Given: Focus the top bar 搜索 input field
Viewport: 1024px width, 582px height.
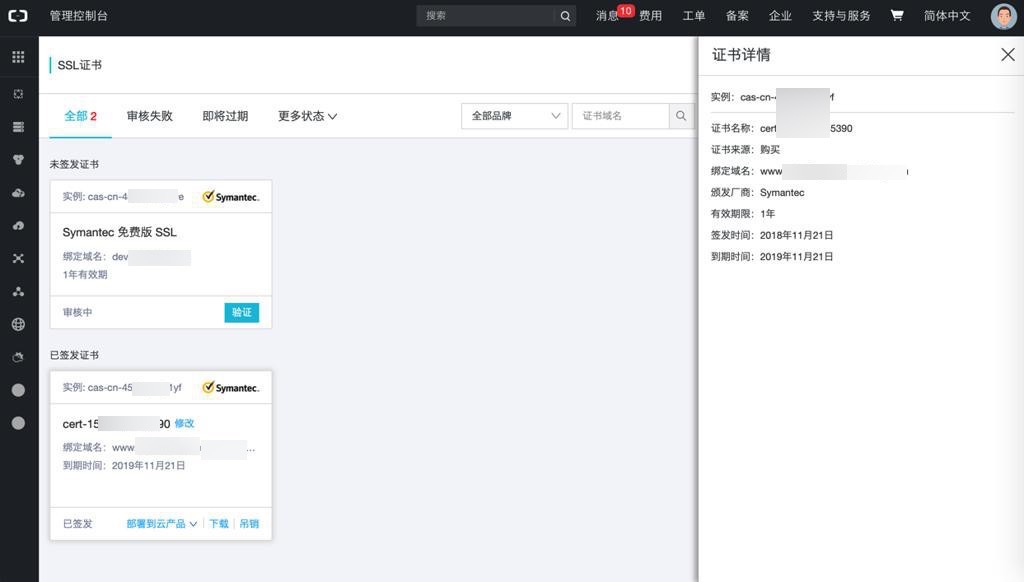Looking at the screenshot, I should click(x=488, y=16).
